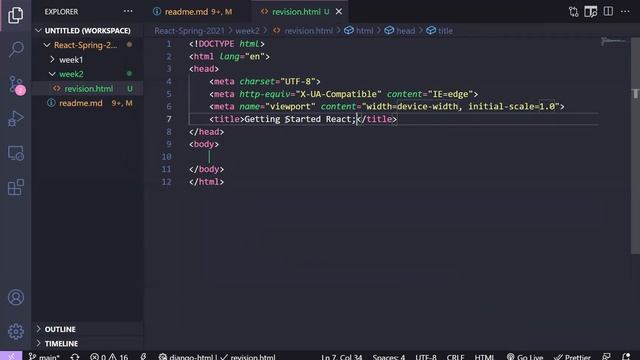This screenshot has width=640, height=360.
Task: Split the editor right
Action: [608, 11]
